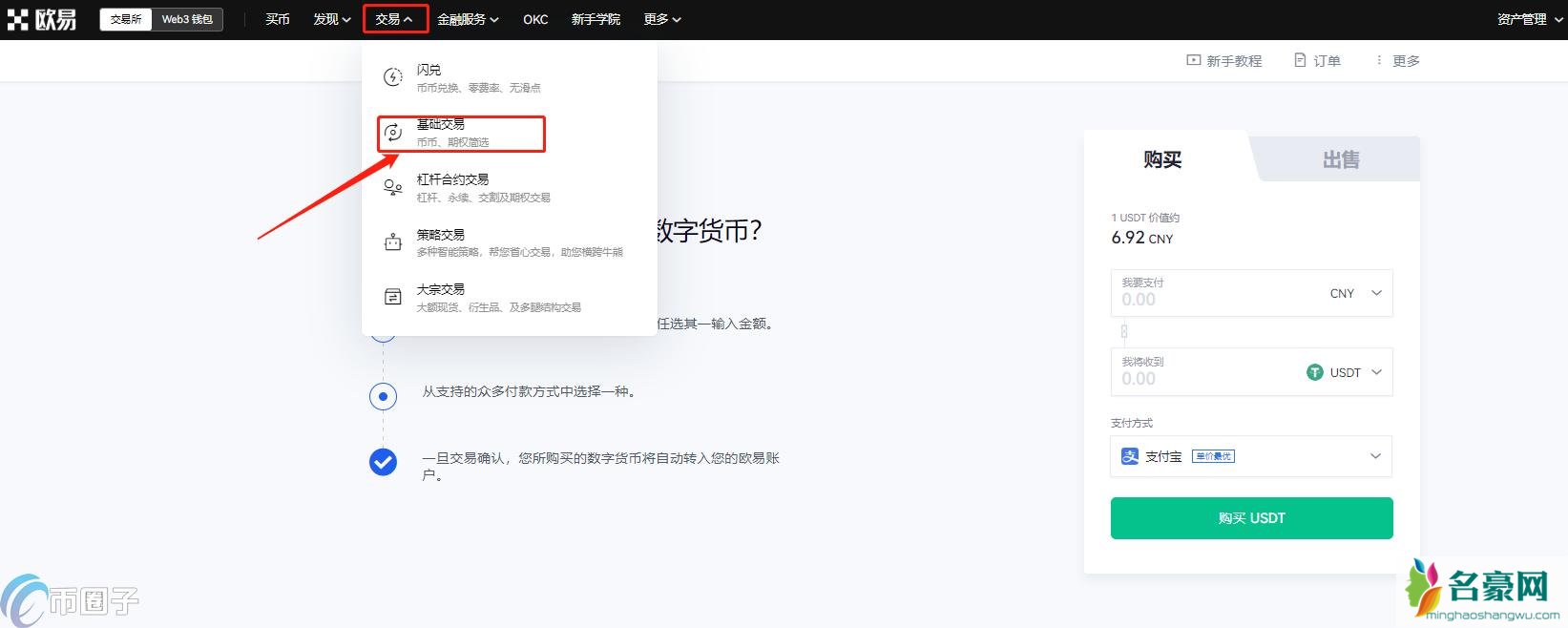This screenshot has width=1568, height=628.
Task: Select the 购买 buy tab
Action: point(1162,159)
